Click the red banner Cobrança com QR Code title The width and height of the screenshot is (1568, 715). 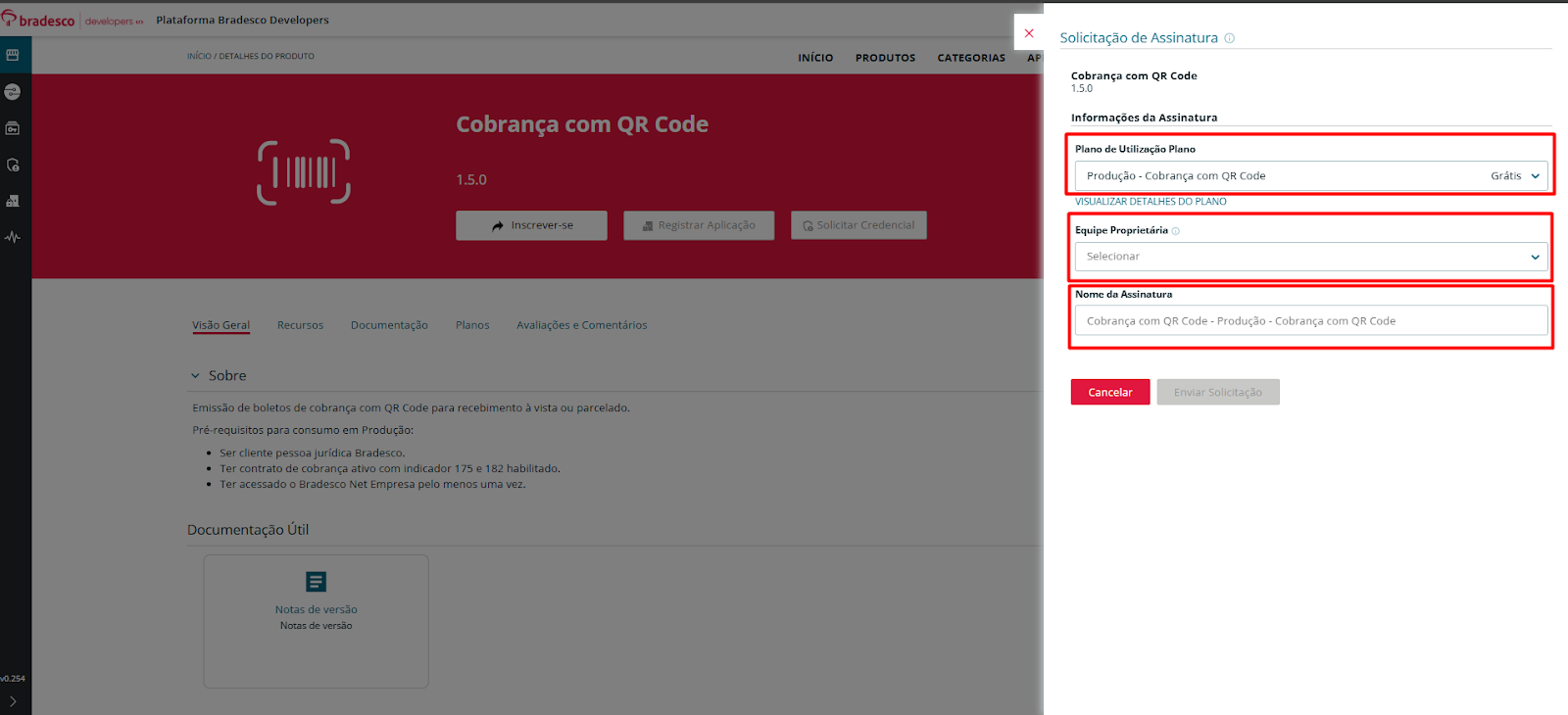pyautogui.click(x=582, y=124)
